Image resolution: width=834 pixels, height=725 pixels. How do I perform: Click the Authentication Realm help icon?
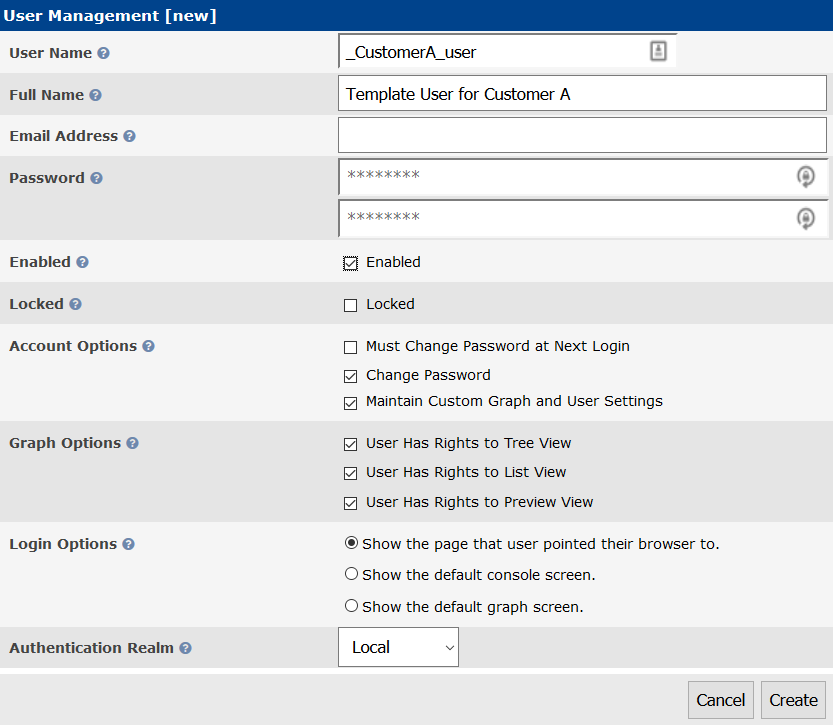pos(185,648)
